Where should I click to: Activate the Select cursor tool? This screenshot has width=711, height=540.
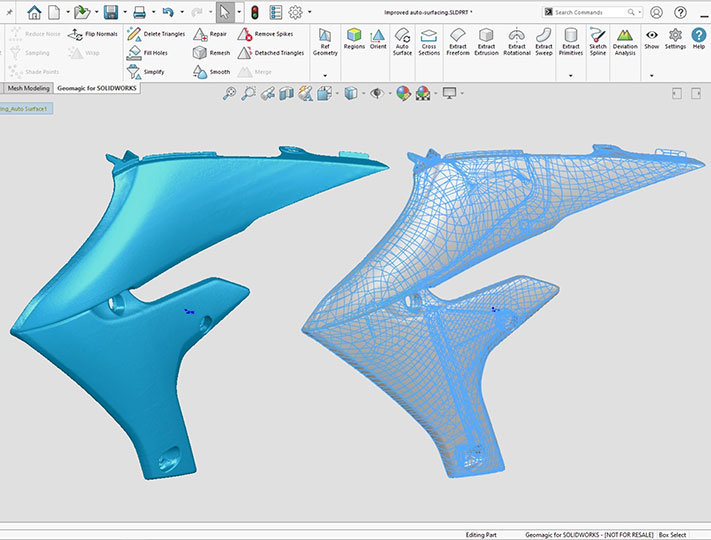(224, 13)
